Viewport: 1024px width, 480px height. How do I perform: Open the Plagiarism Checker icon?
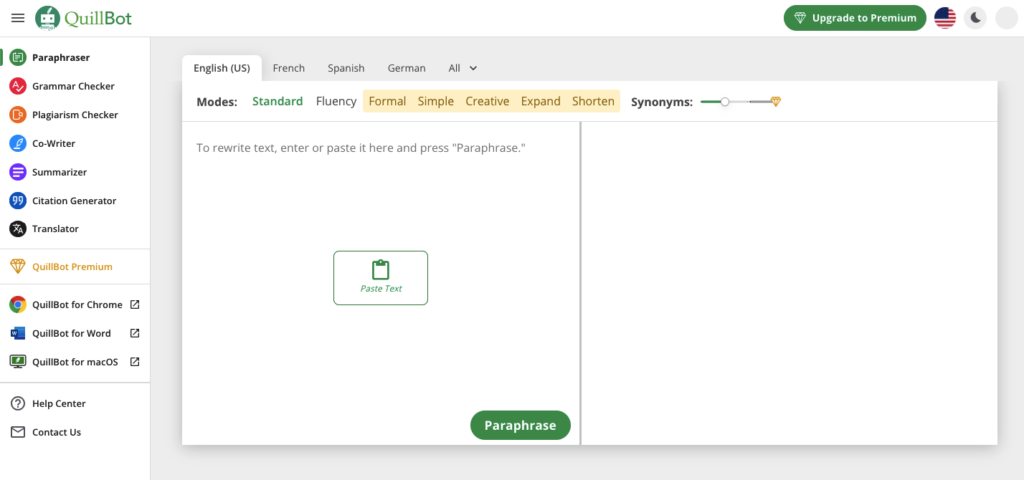[18, 115]
